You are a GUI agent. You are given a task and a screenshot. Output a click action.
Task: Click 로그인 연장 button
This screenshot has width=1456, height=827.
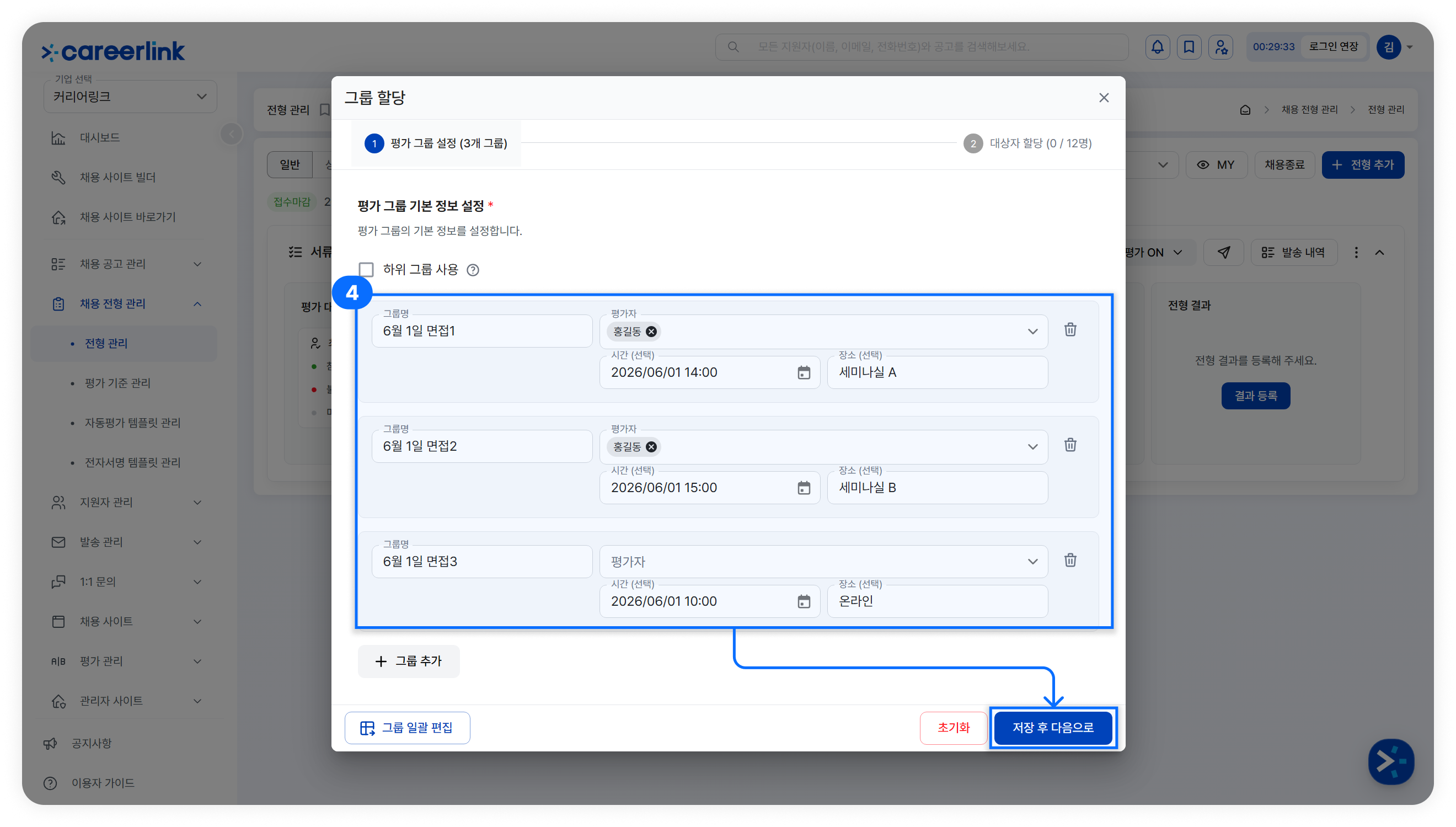click(x=1334, y=46)
